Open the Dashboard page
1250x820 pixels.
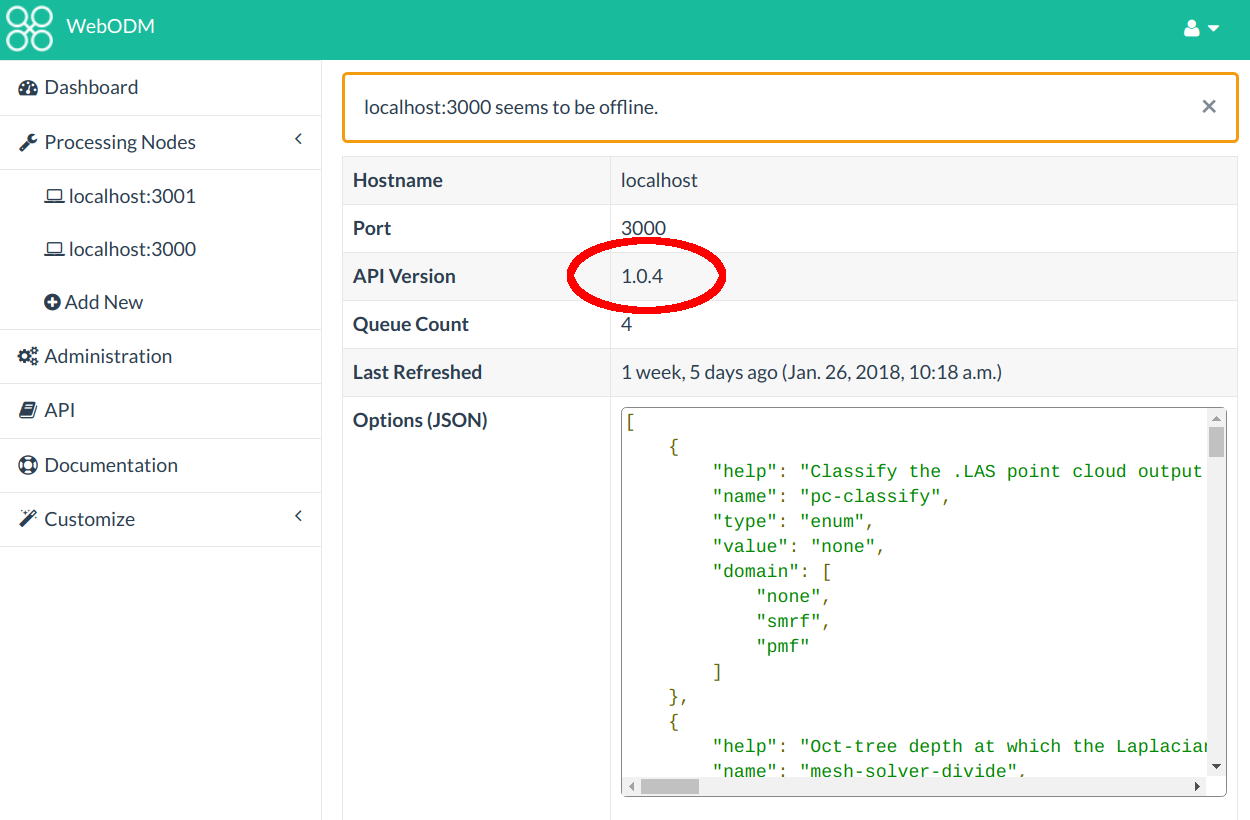[x=91, y=88]
